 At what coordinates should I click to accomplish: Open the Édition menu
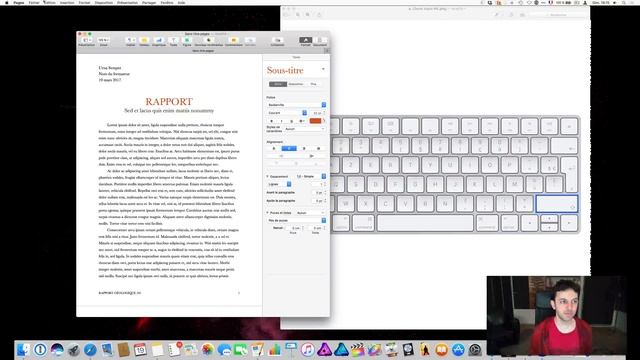pos(49,2)
